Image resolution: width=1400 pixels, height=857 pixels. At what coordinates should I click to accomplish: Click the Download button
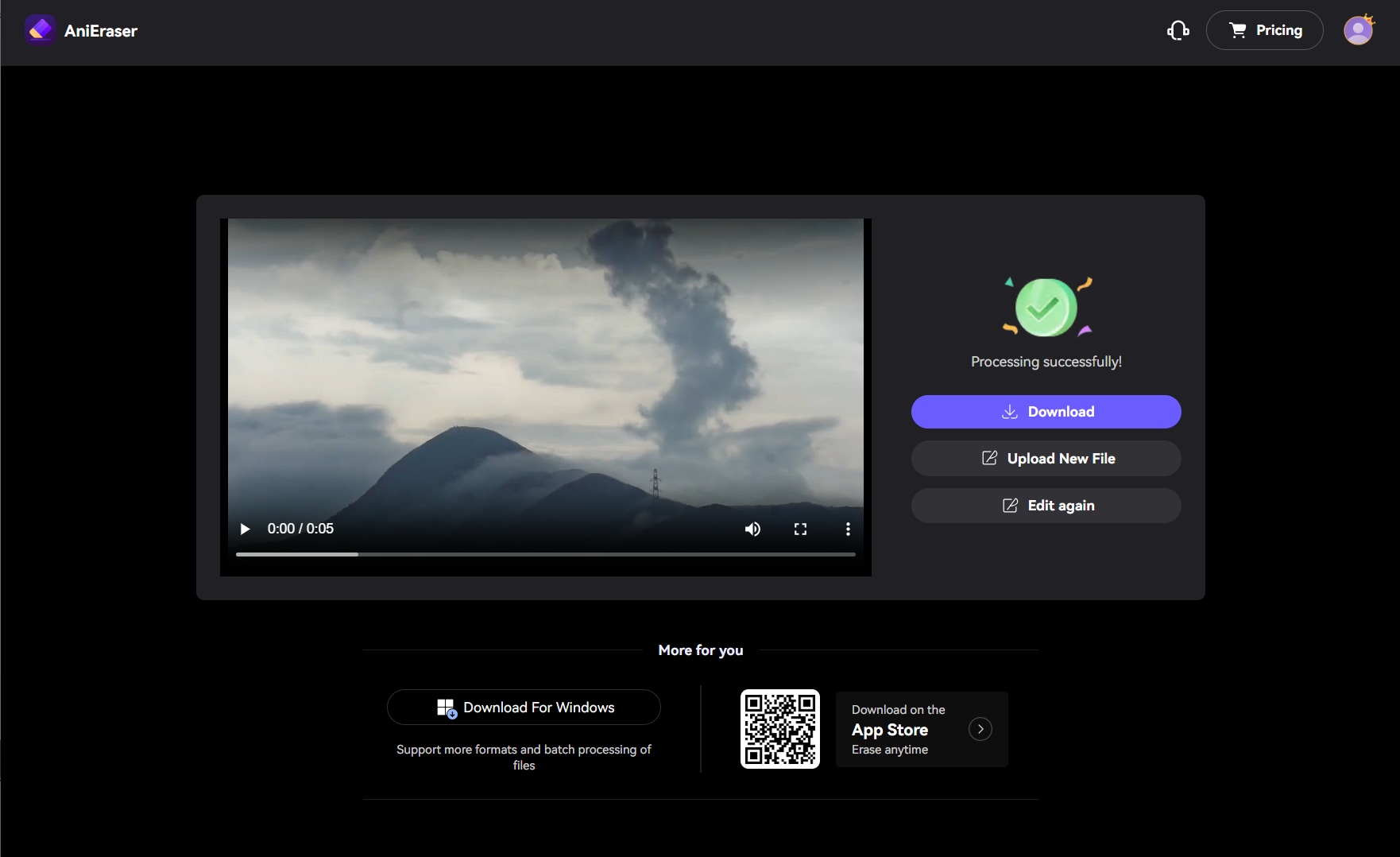pyautogui.click(x=1046, y=412)
